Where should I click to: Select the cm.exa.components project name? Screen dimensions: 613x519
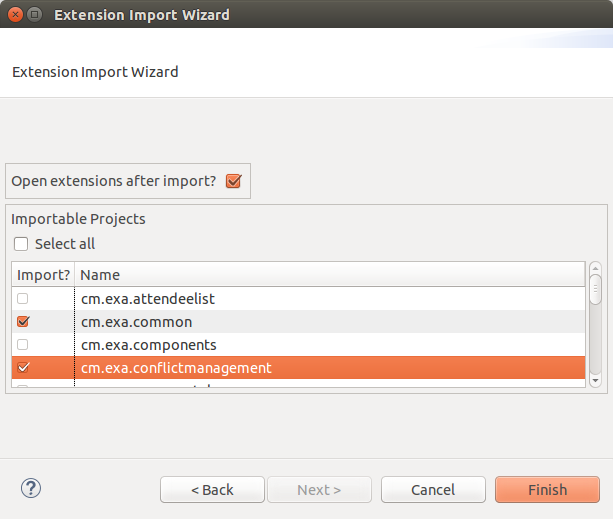pos(148,345)
